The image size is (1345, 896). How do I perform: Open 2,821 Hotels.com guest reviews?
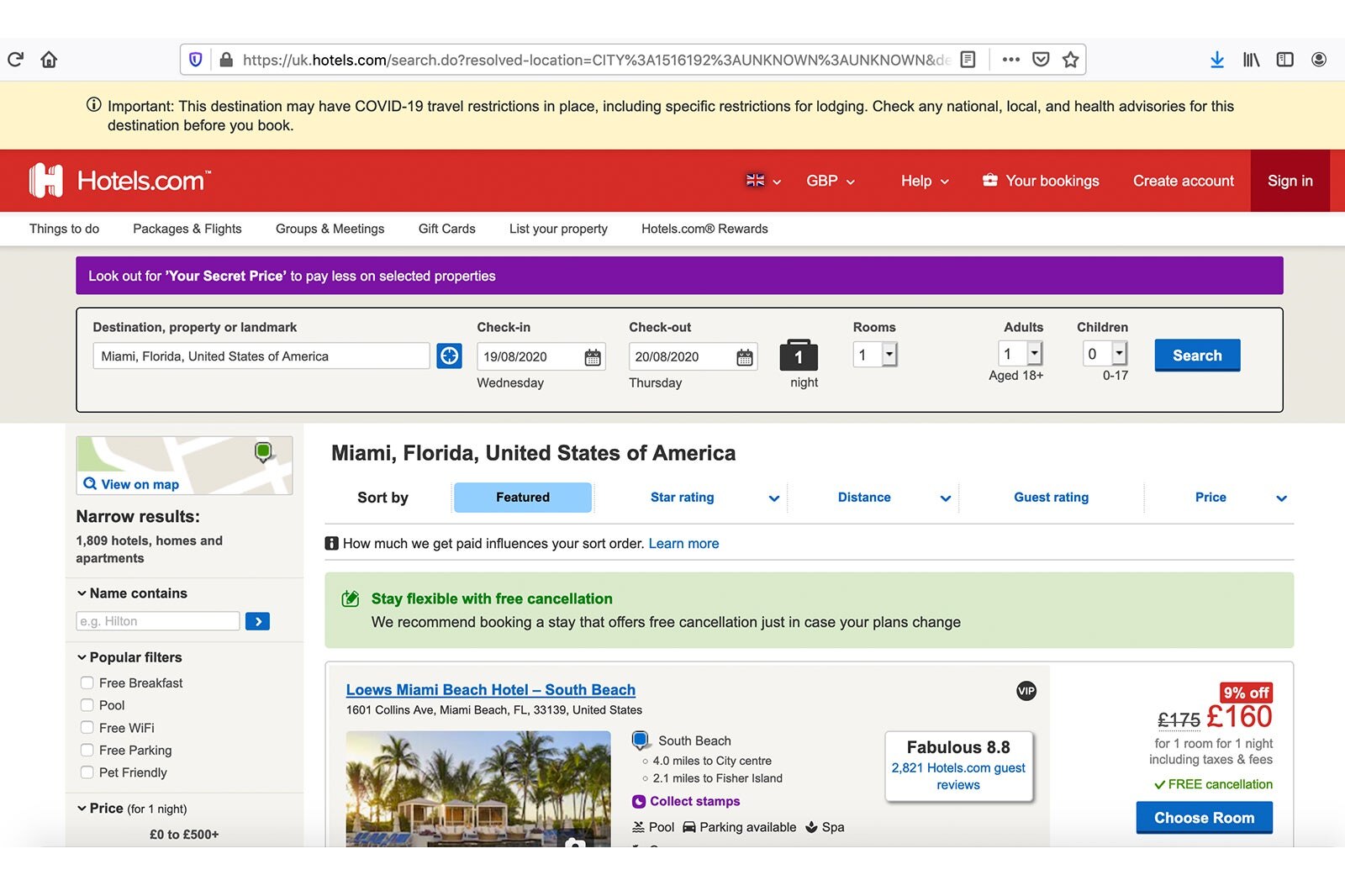pos(958,777)
